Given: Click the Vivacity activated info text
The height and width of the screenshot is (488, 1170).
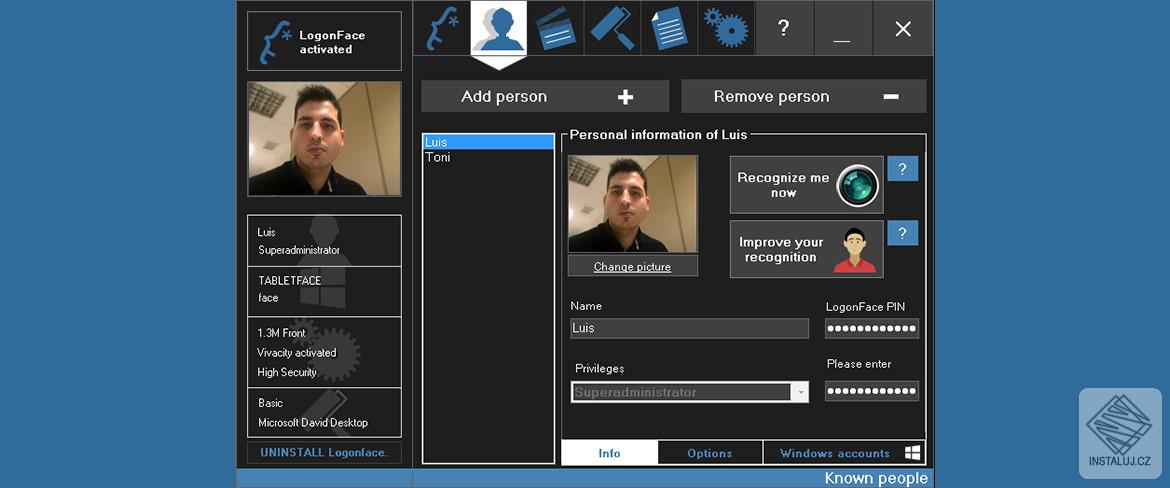Looking at the screenshot, I should (297, 352).
